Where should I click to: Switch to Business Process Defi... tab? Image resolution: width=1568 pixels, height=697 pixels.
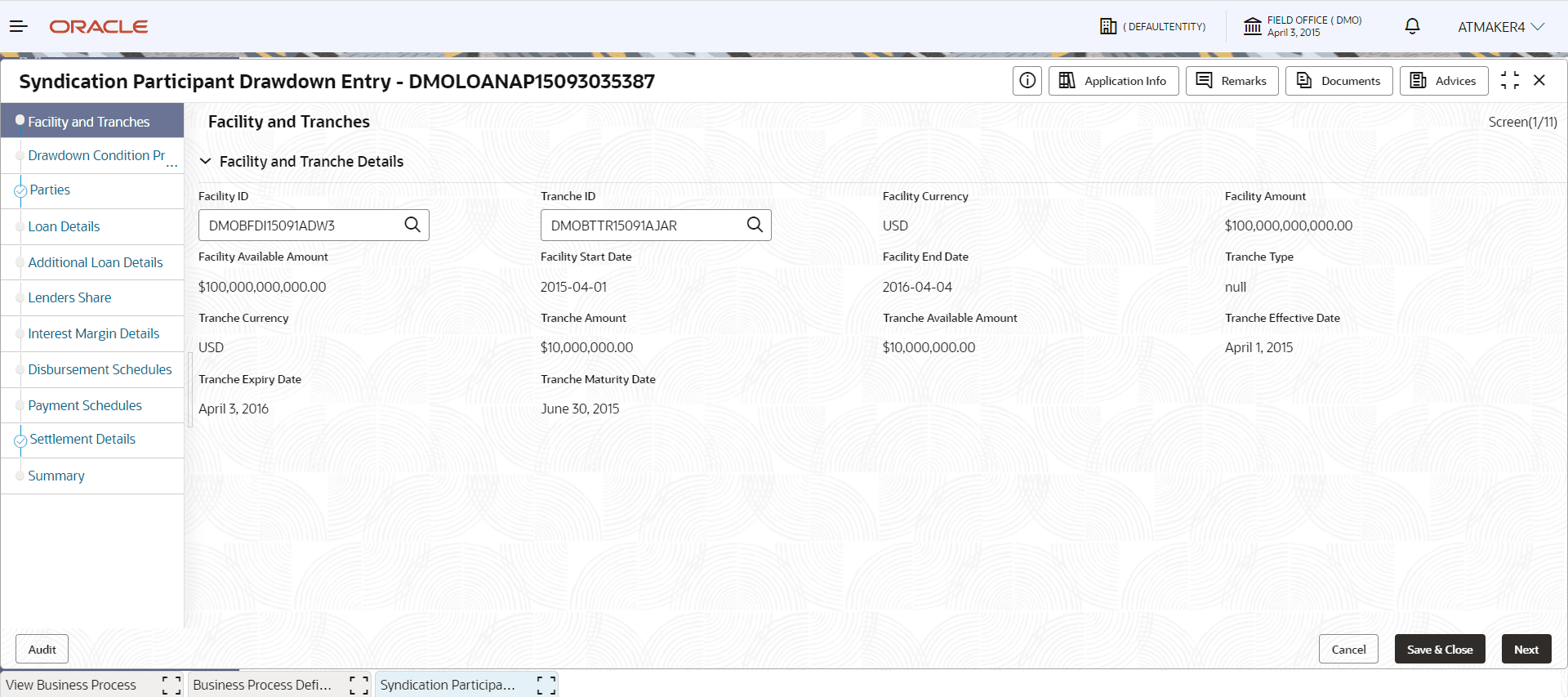click(262, 685)
